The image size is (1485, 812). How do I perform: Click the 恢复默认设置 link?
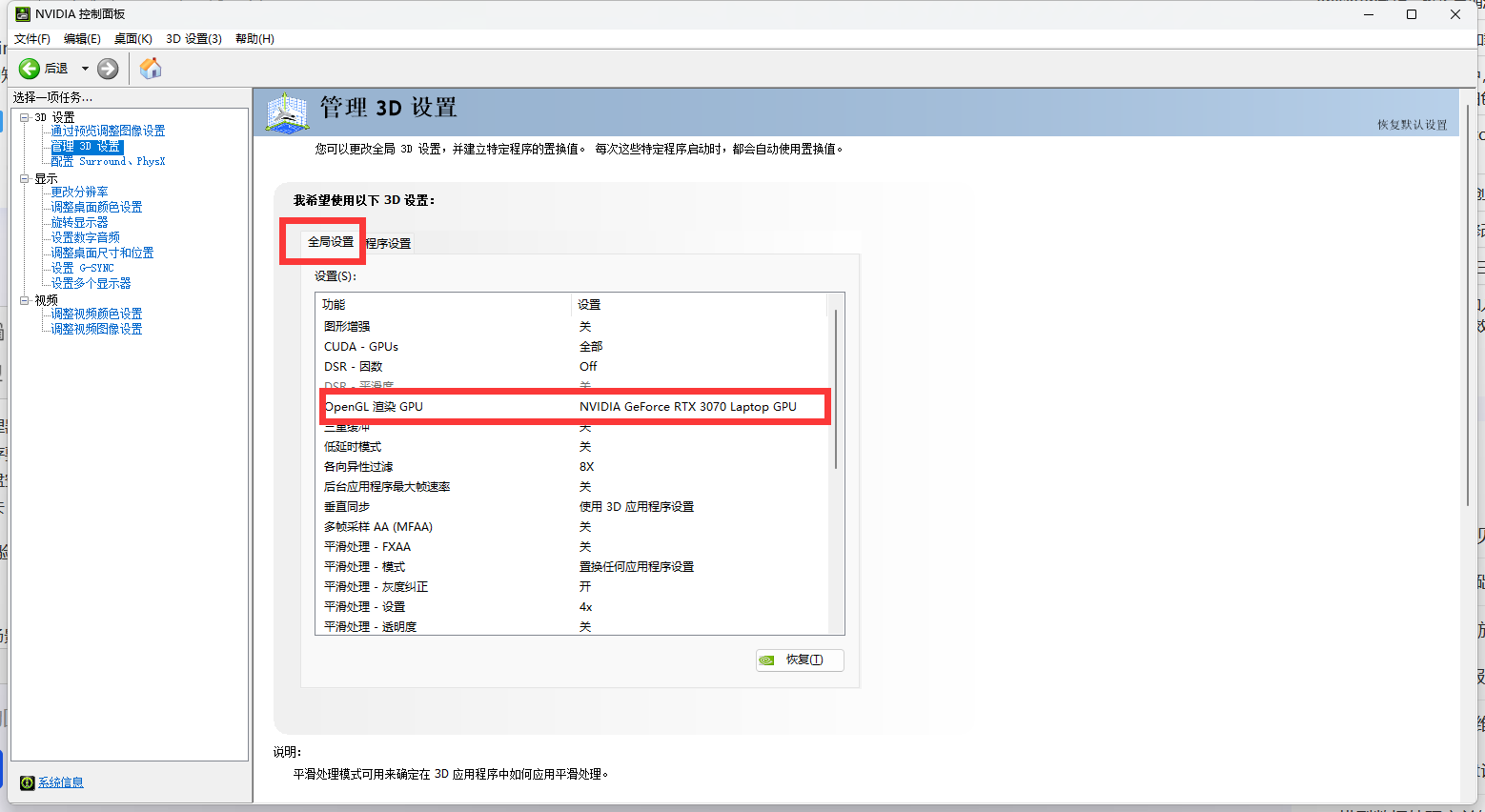tap(1412, 125)
